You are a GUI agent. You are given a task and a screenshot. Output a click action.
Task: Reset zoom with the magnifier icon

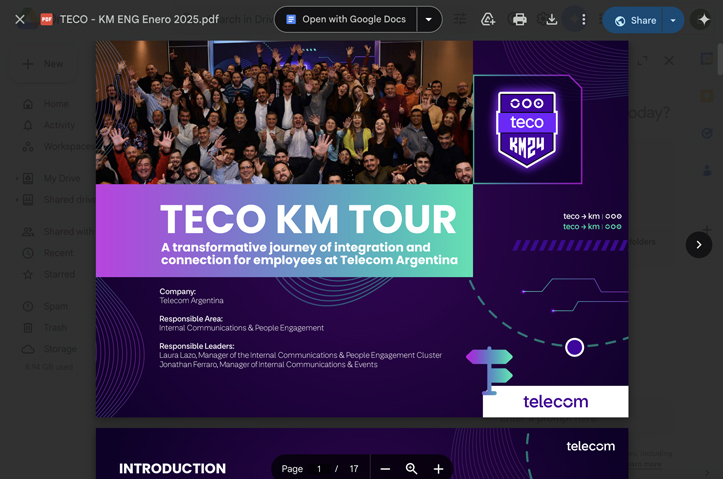411,469
